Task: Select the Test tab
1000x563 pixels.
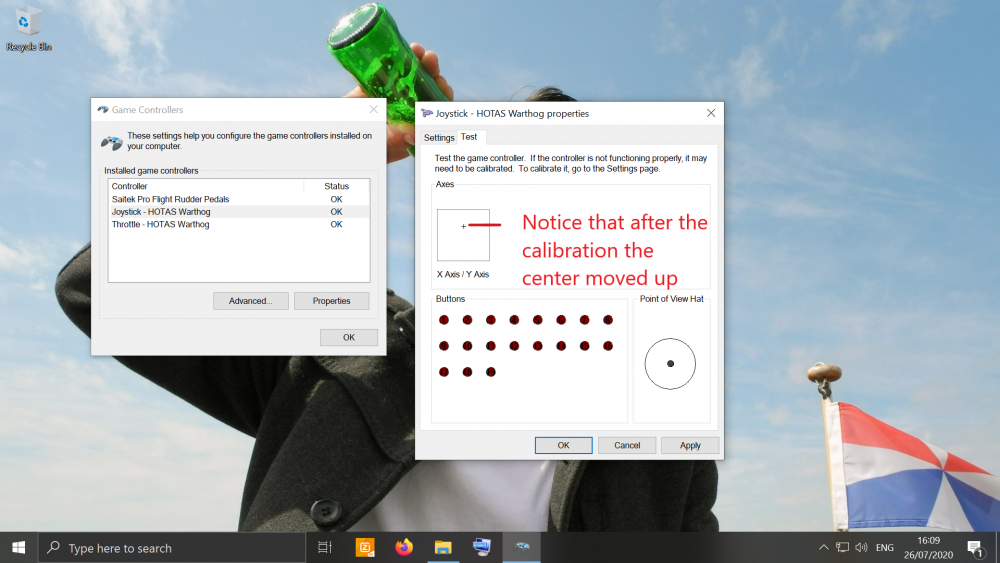Action: 469,137
